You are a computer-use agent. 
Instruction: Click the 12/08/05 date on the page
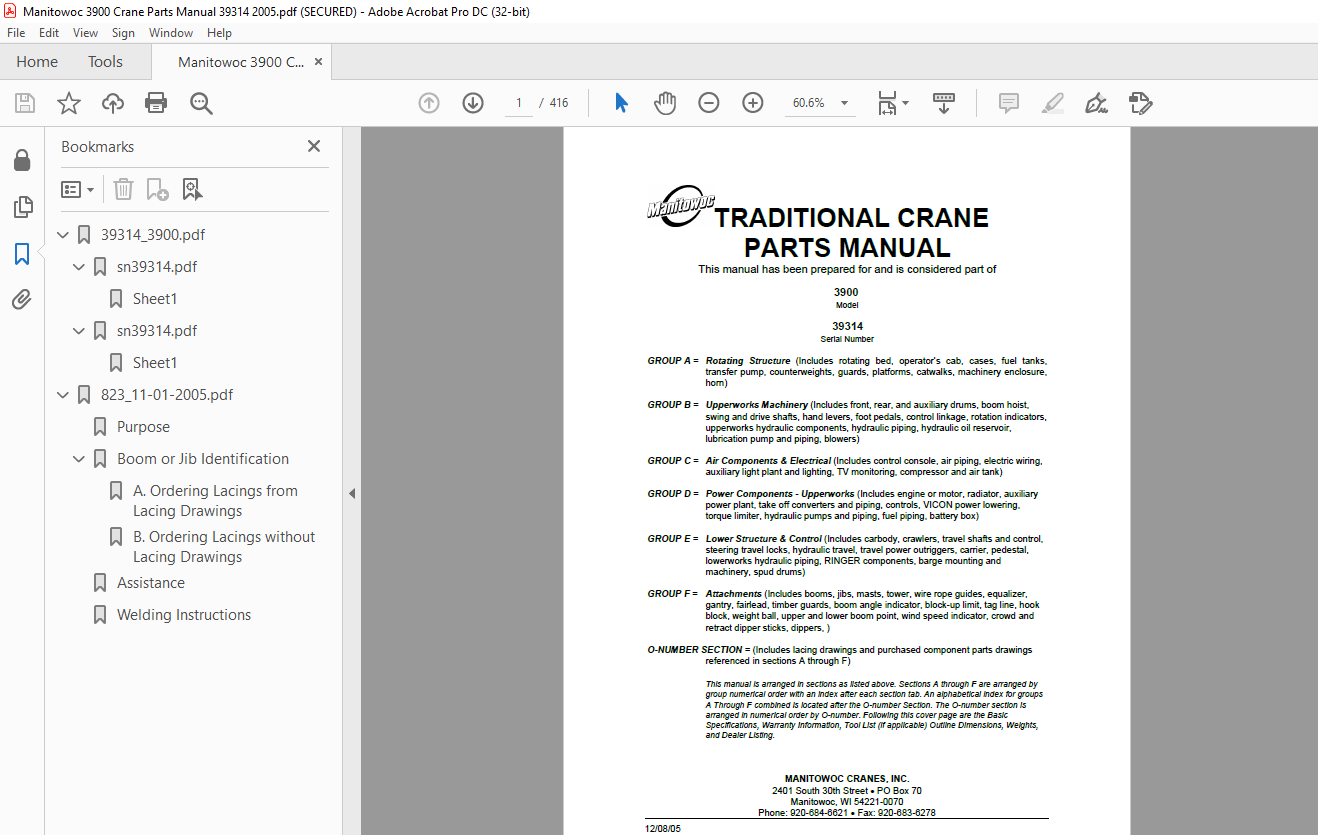click(662, 829)
